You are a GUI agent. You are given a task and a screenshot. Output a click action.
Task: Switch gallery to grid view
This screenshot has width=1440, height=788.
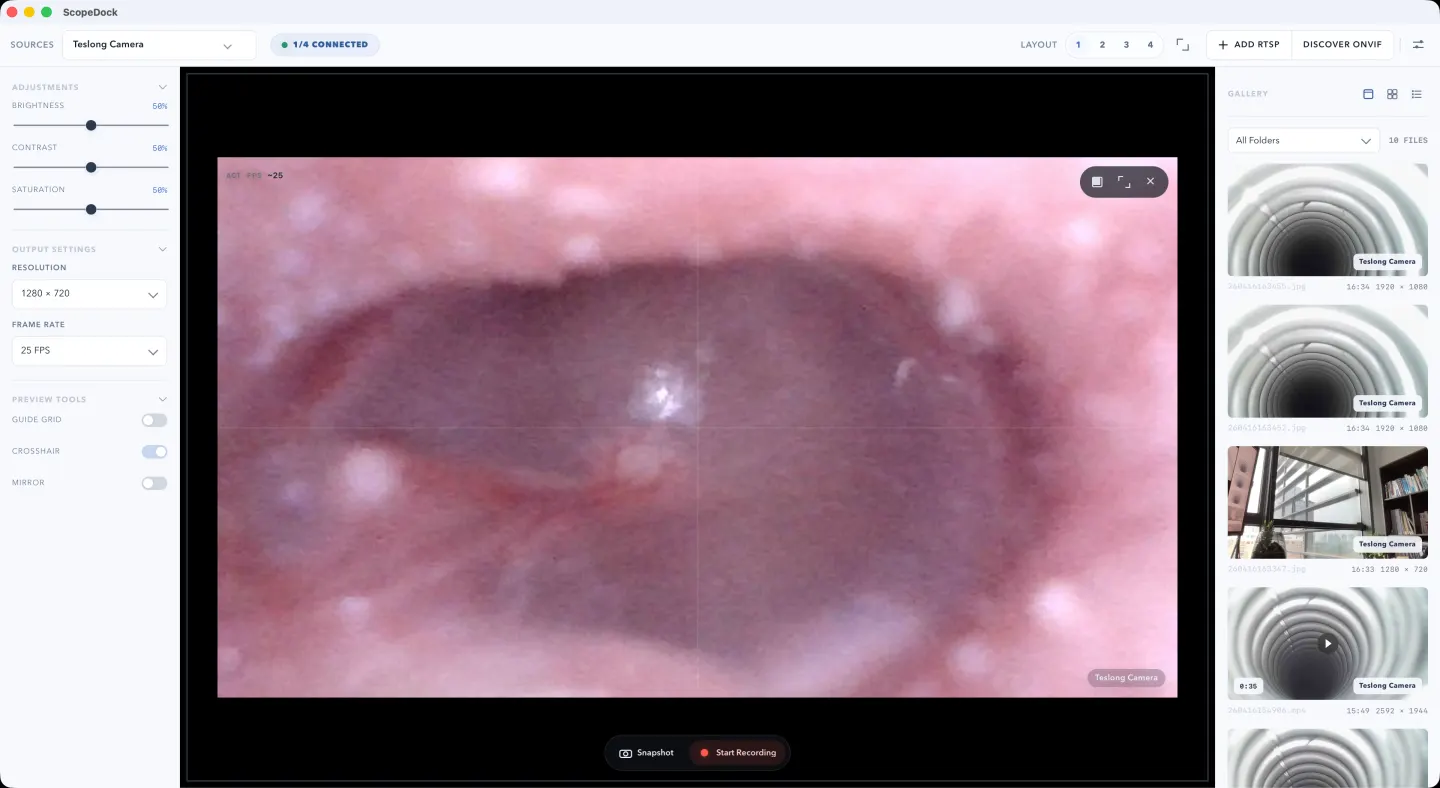tap(1392, 94)
